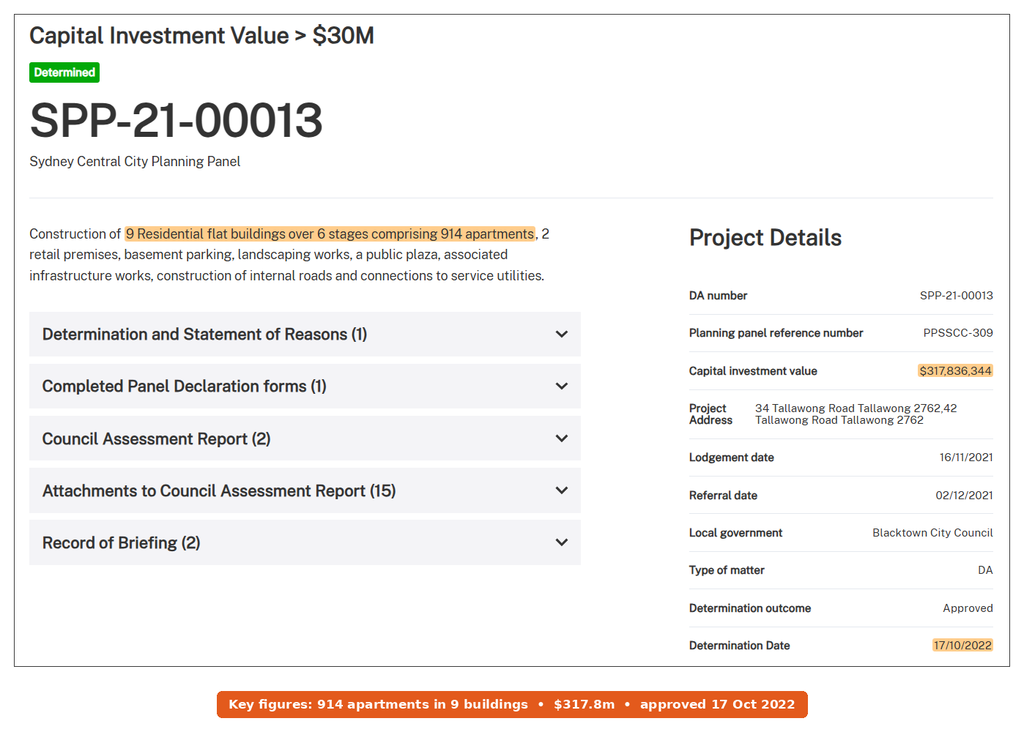The width and height of the screenshot is (1024, 732).
Task: Click the SPP-21-00013 main heading
Action: click(176, 121)
